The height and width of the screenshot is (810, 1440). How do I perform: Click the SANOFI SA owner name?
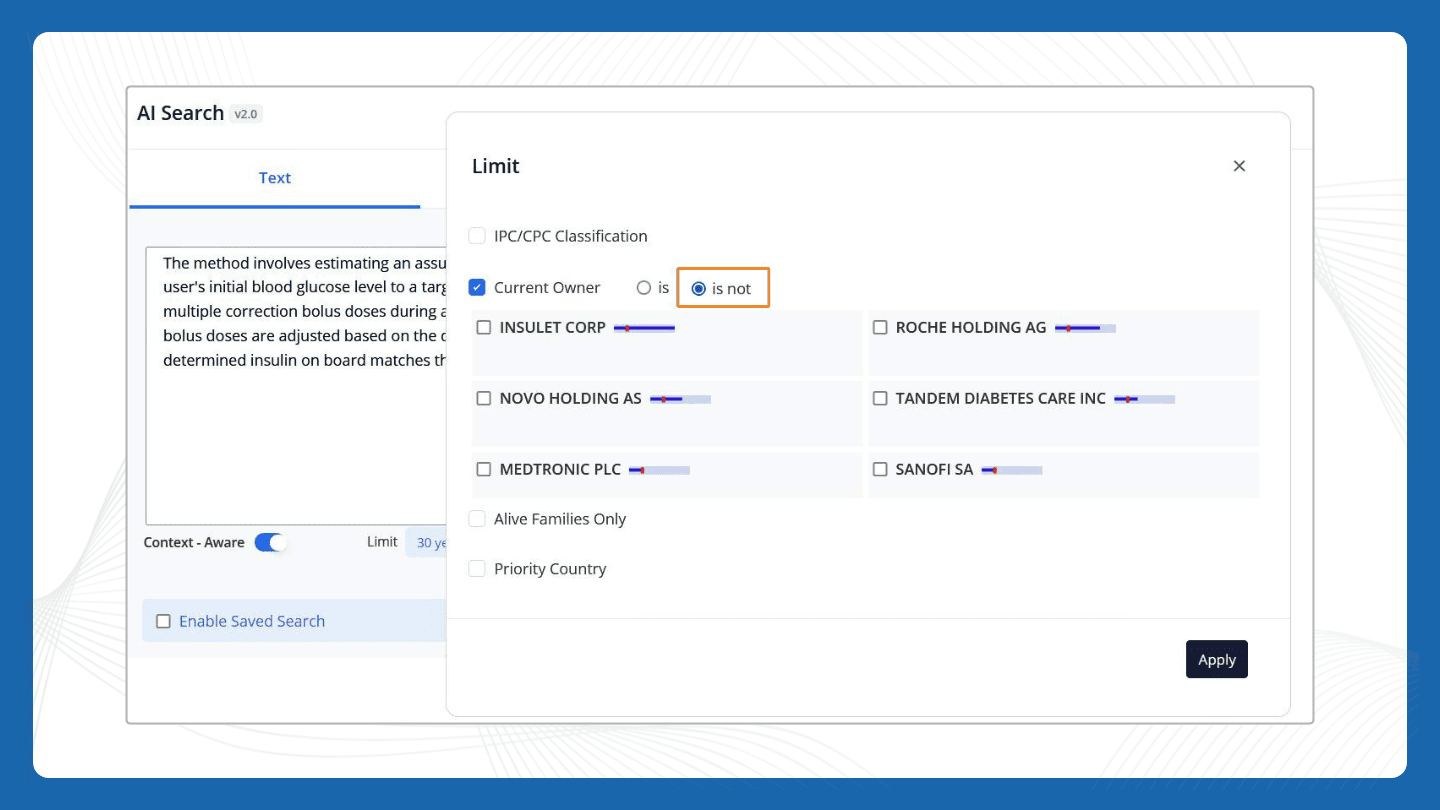click(934, 469)
